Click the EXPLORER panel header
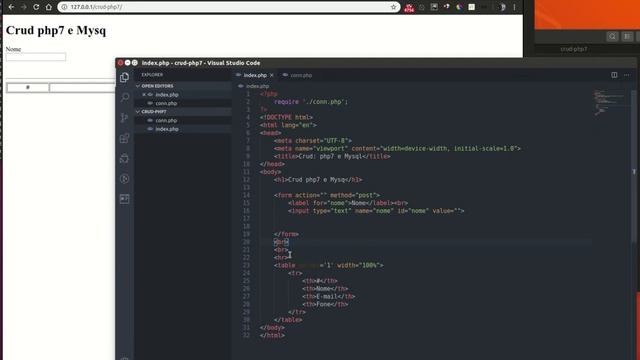The width and height of the screenshot is (640, 360). pyautogui.click(x=152, y=75)
